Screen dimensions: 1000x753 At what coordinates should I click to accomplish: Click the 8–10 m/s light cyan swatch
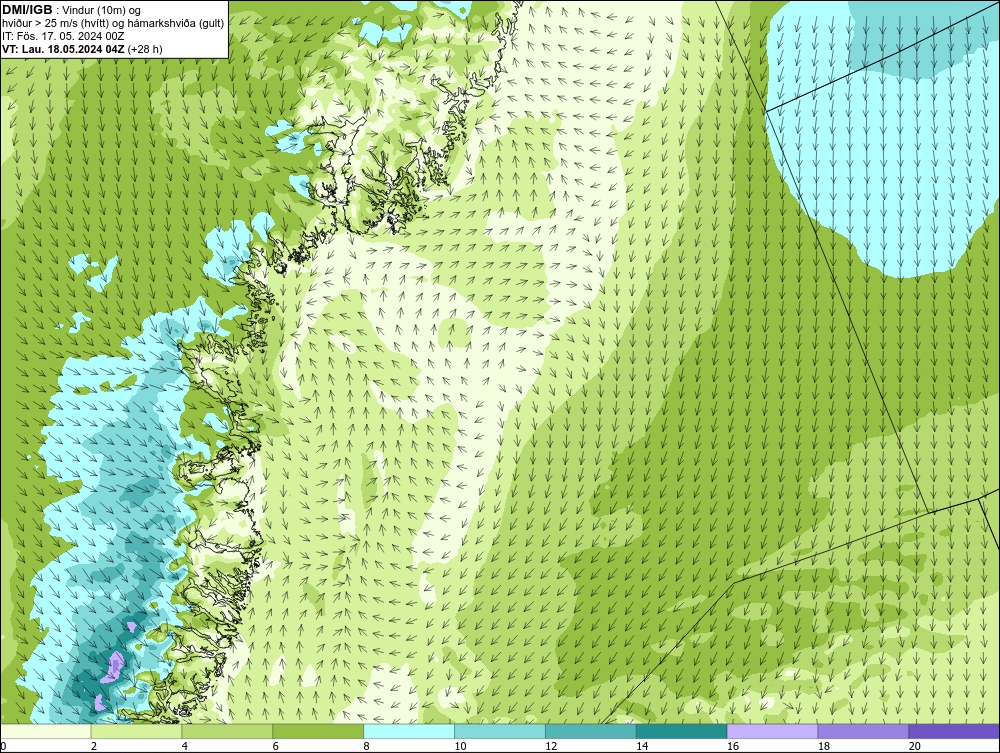(409, 731)
